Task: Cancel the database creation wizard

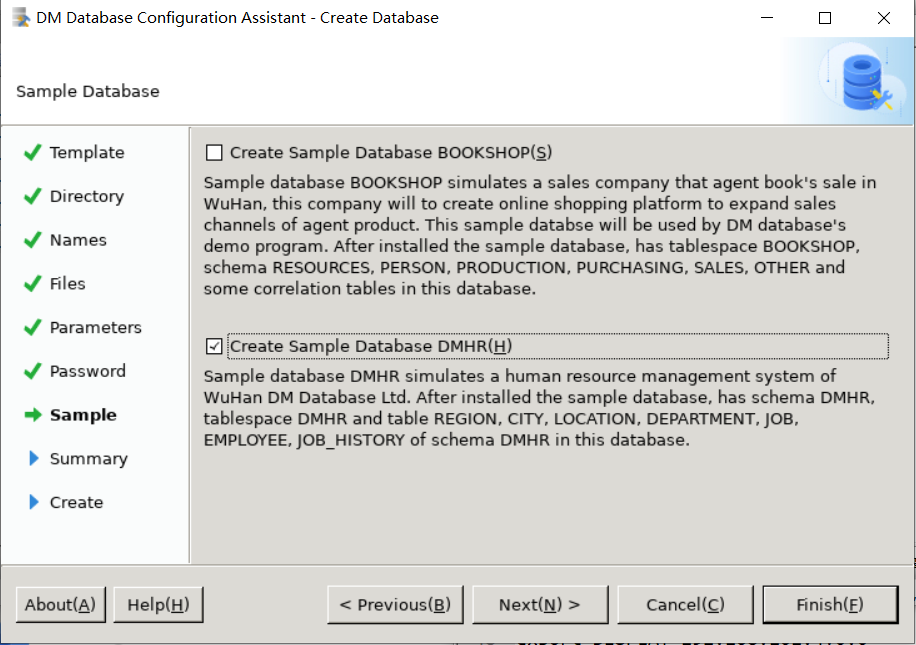Action: 685,605
